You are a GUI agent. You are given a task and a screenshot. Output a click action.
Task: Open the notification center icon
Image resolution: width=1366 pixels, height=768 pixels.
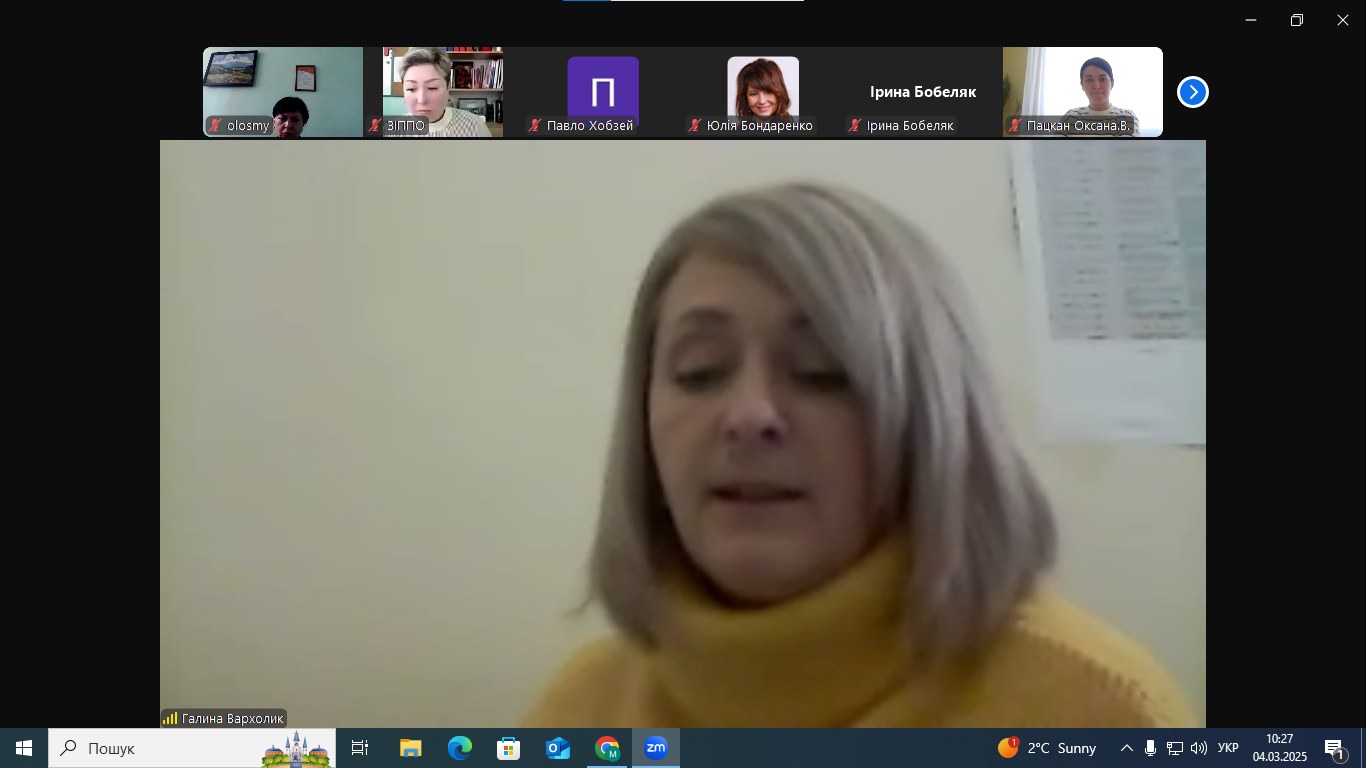(1334, 749)
